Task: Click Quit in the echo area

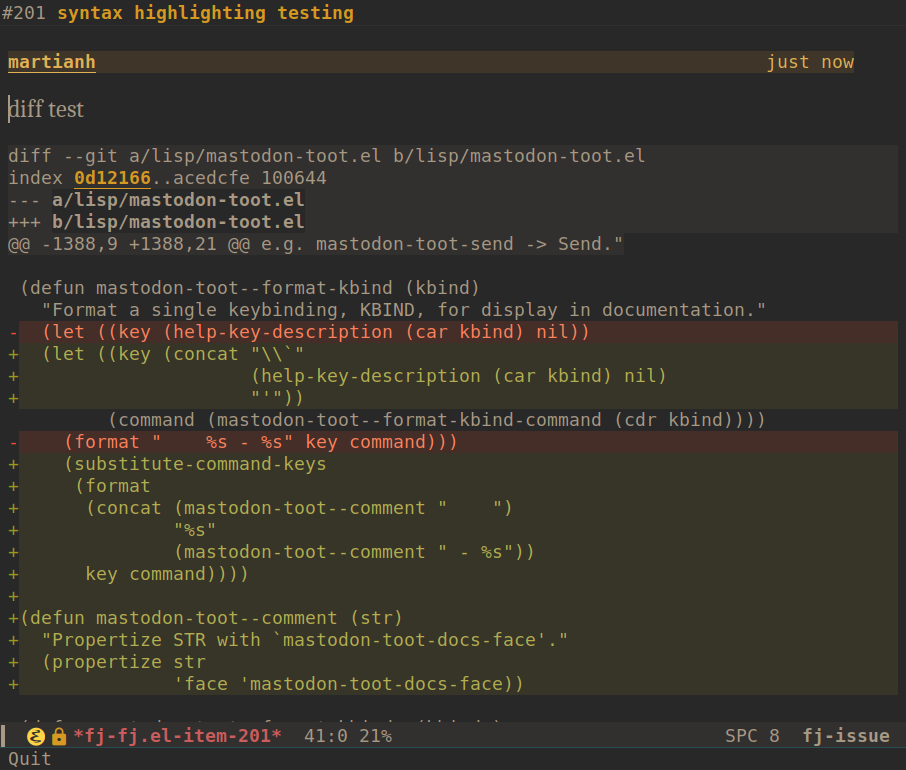Action: (27, 758)
